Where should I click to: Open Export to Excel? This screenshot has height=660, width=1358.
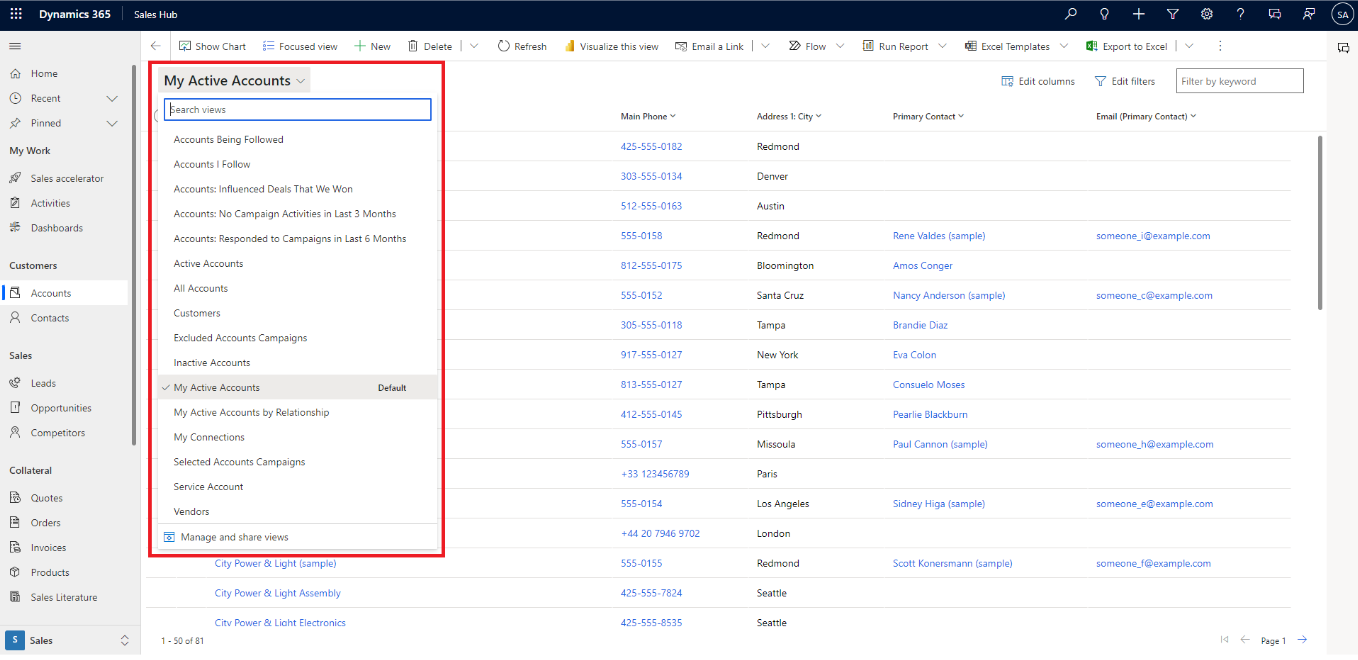click(x=1126, y=46)
